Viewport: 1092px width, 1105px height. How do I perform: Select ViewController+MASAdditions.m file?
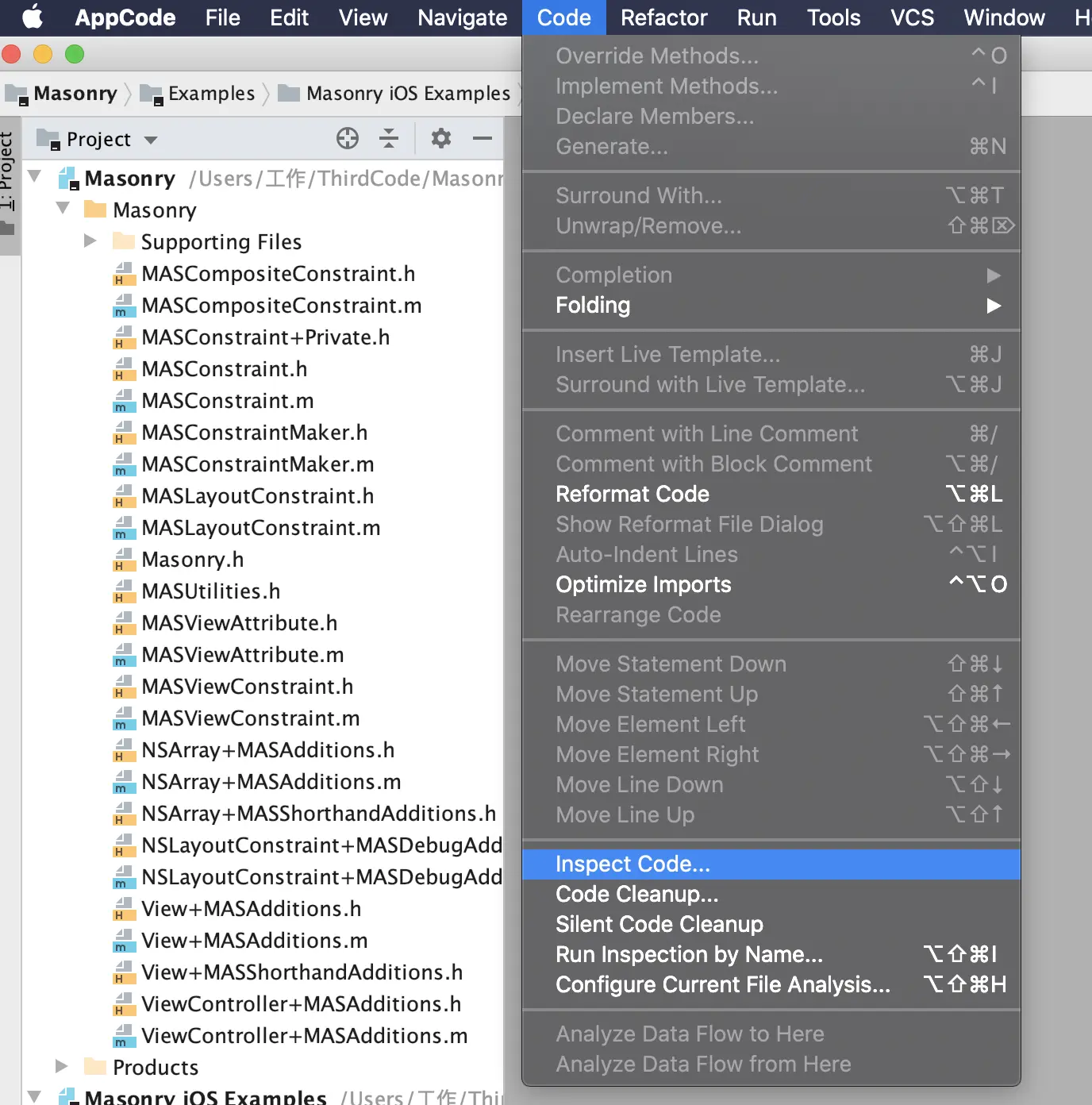tap(305, 1036)
